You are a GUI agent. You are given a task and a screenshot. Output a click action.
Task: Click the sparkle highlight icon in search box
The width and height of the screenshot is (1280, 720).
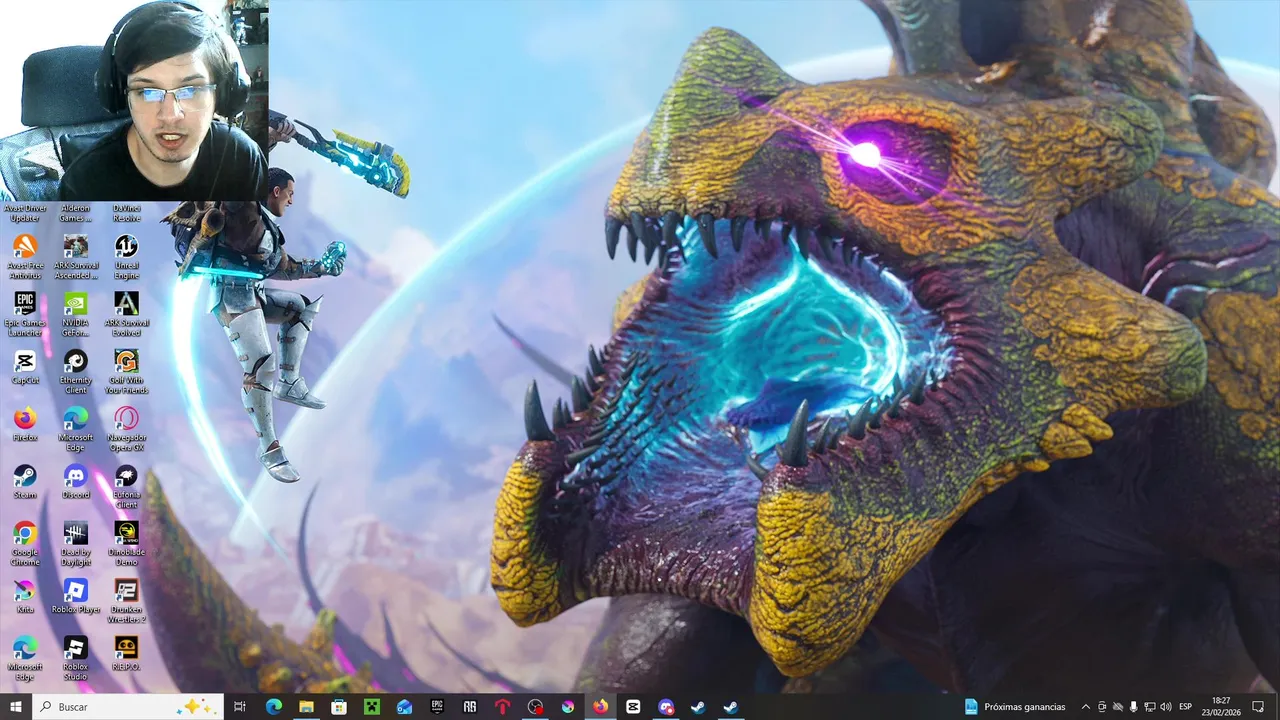coord(195,706)
